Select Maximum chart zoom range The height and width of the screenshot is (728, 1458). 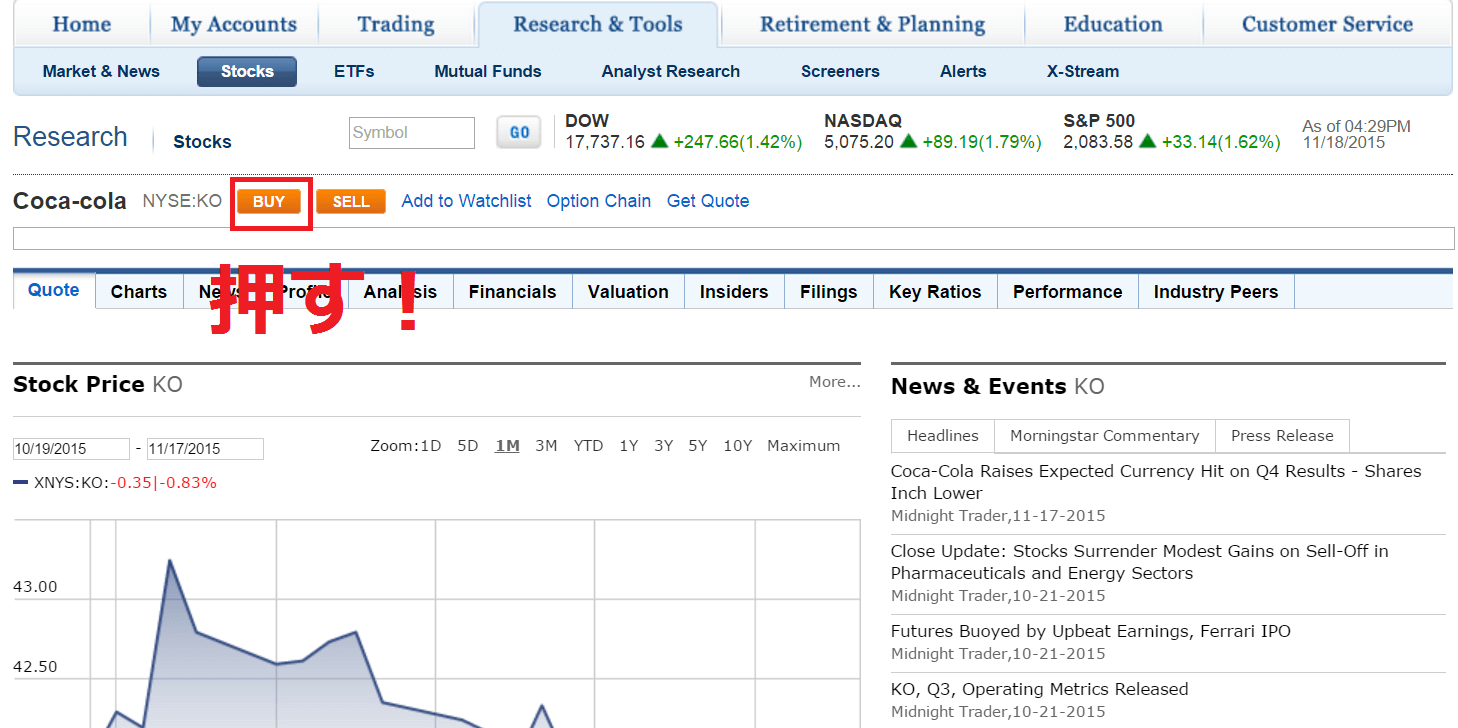pos(803,446)
